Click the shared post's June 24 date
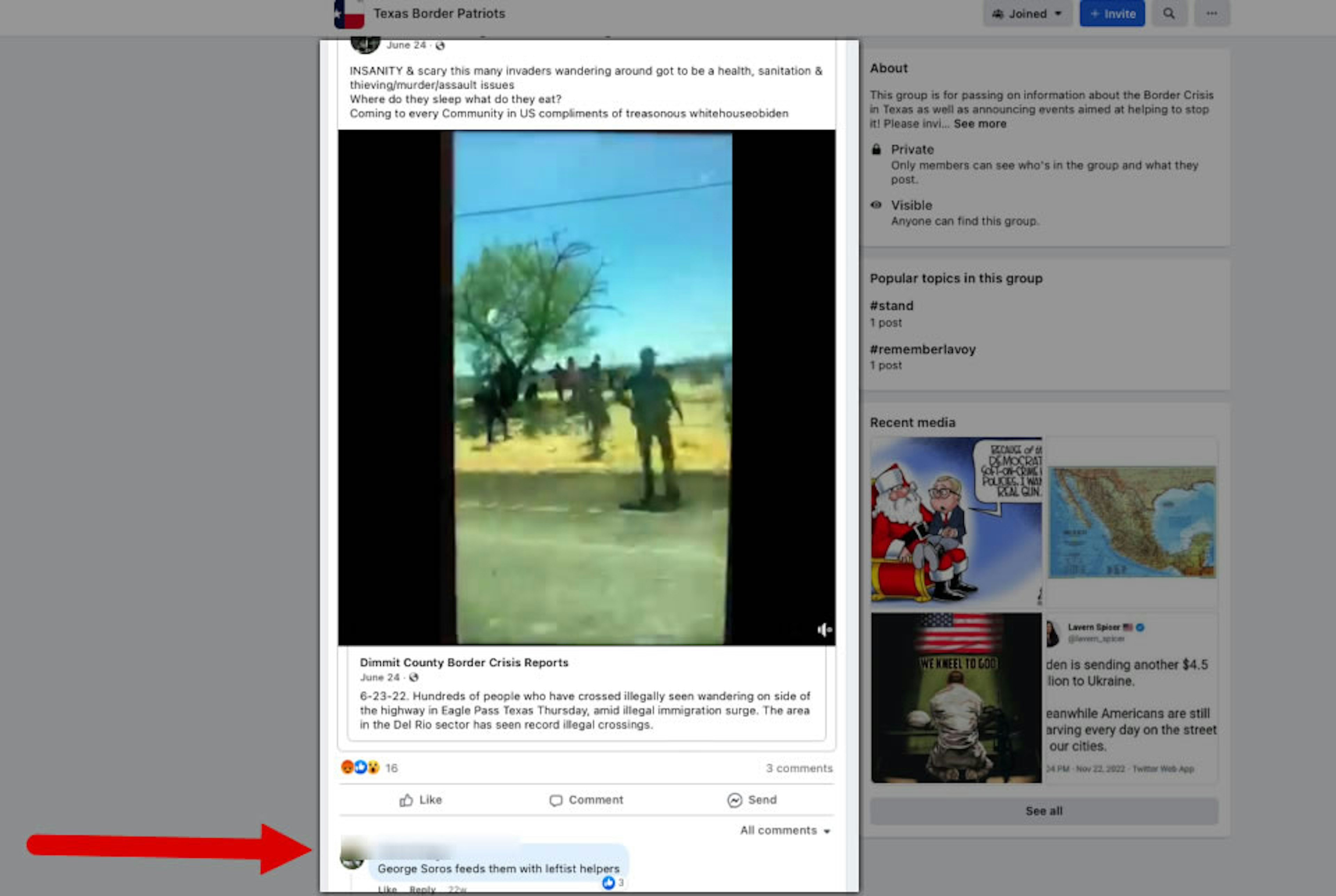Image resolution: width=1336 pixels, height=896 pixels. (x=380, y=677)
